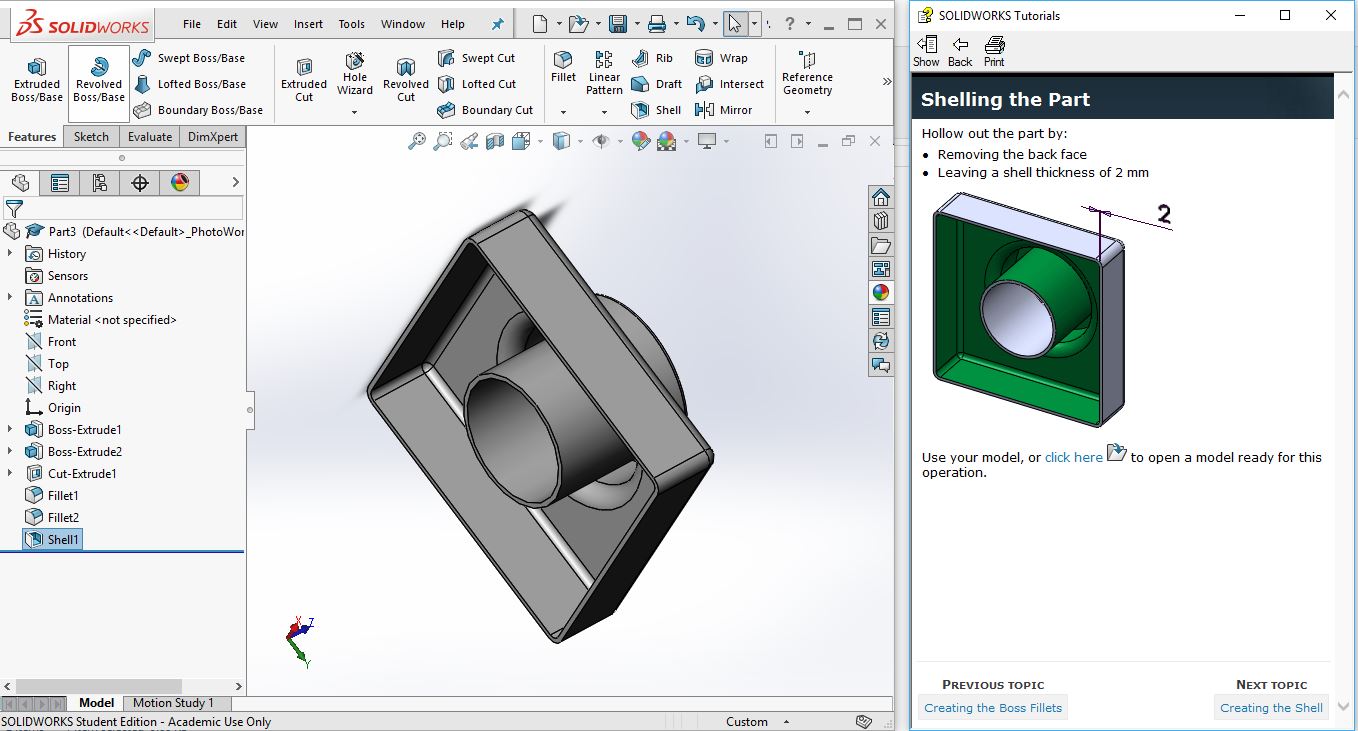Expand the History tree node
Image resolution: width=1358 pixels, height=731 pixels.
[10, 254]
